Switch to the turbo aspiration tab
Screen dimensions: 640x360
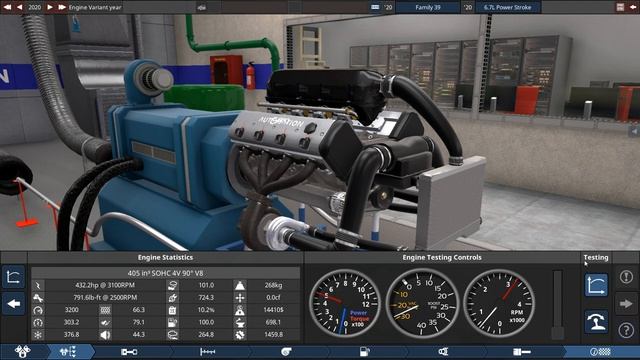point(286,351)
